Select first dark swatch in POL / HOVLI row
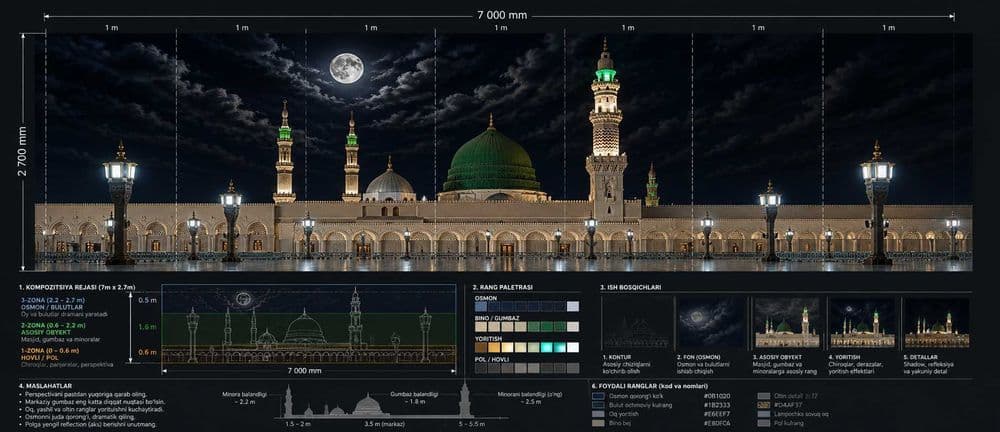Screen dimensions: 1000x432 [x=481, y=368]
